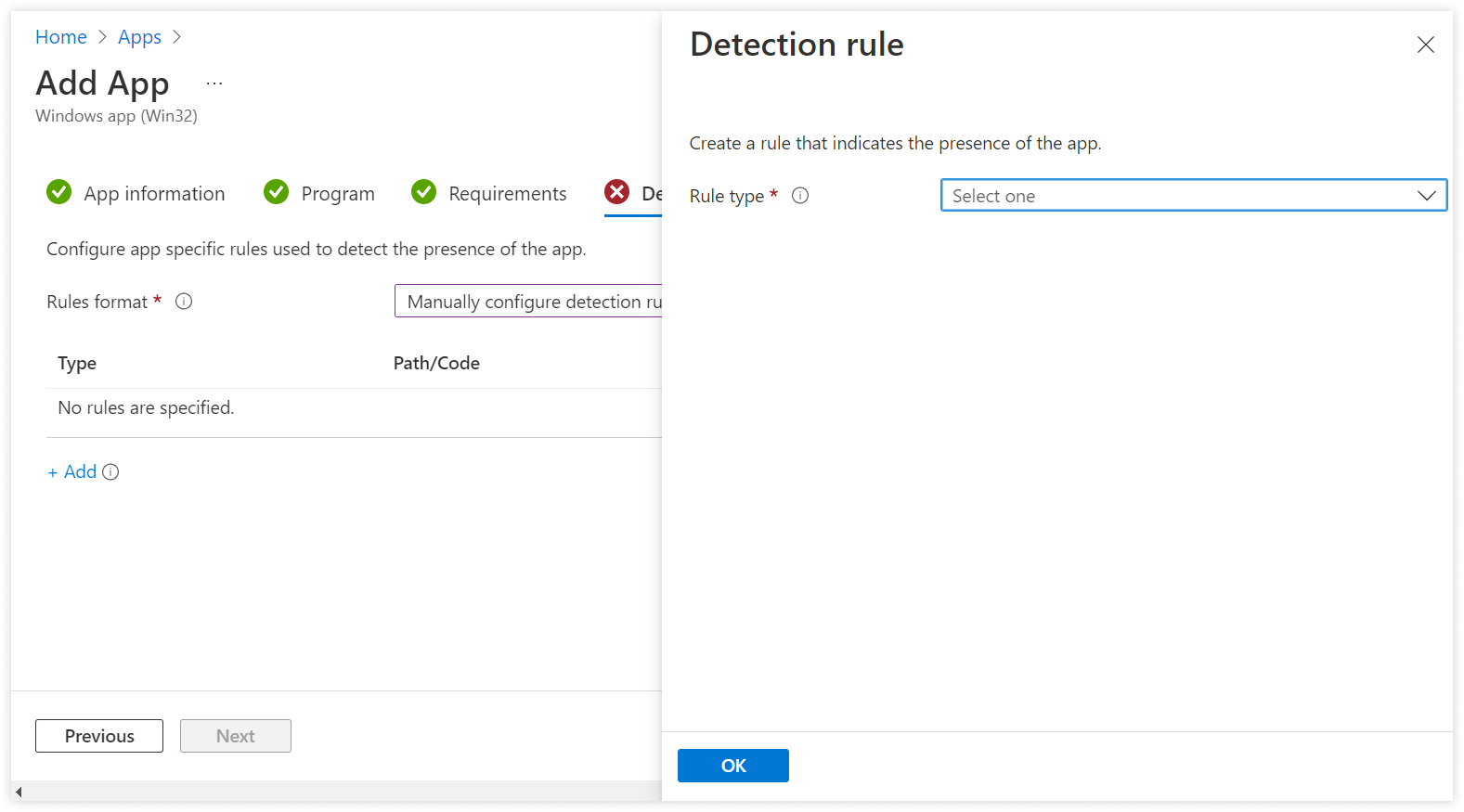Click the Previous button
The image size is (1464, 812).
[x=99, y=736]
